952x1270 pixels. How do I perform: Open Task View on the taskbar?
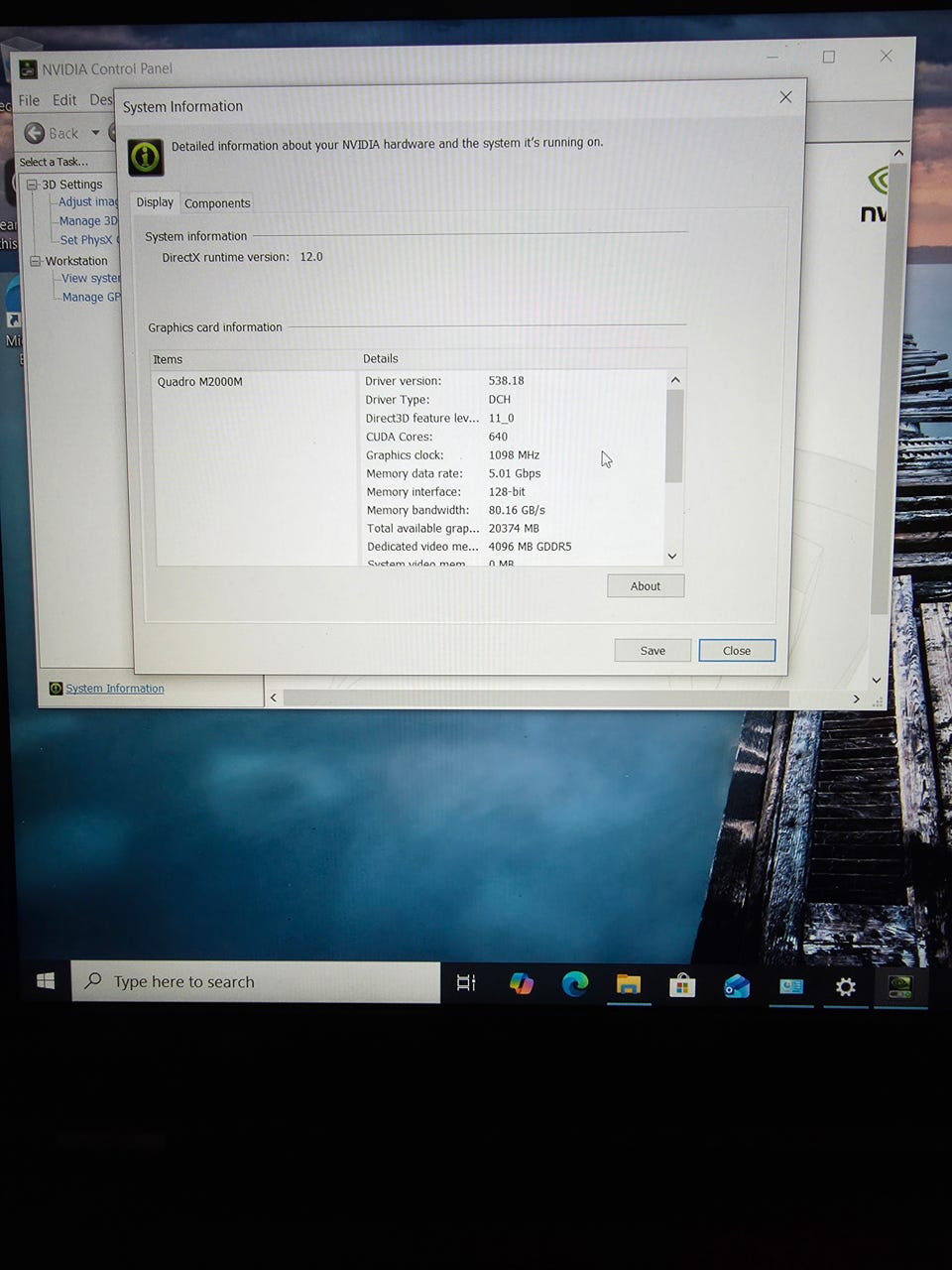(466, 982)
